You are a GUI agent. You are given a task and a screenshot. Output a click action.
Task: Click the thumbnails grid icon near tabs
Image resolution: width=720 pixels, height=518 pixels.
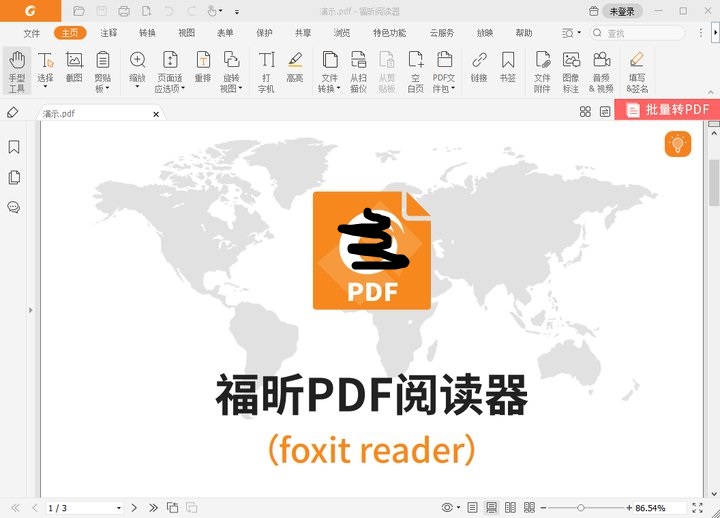585,112
